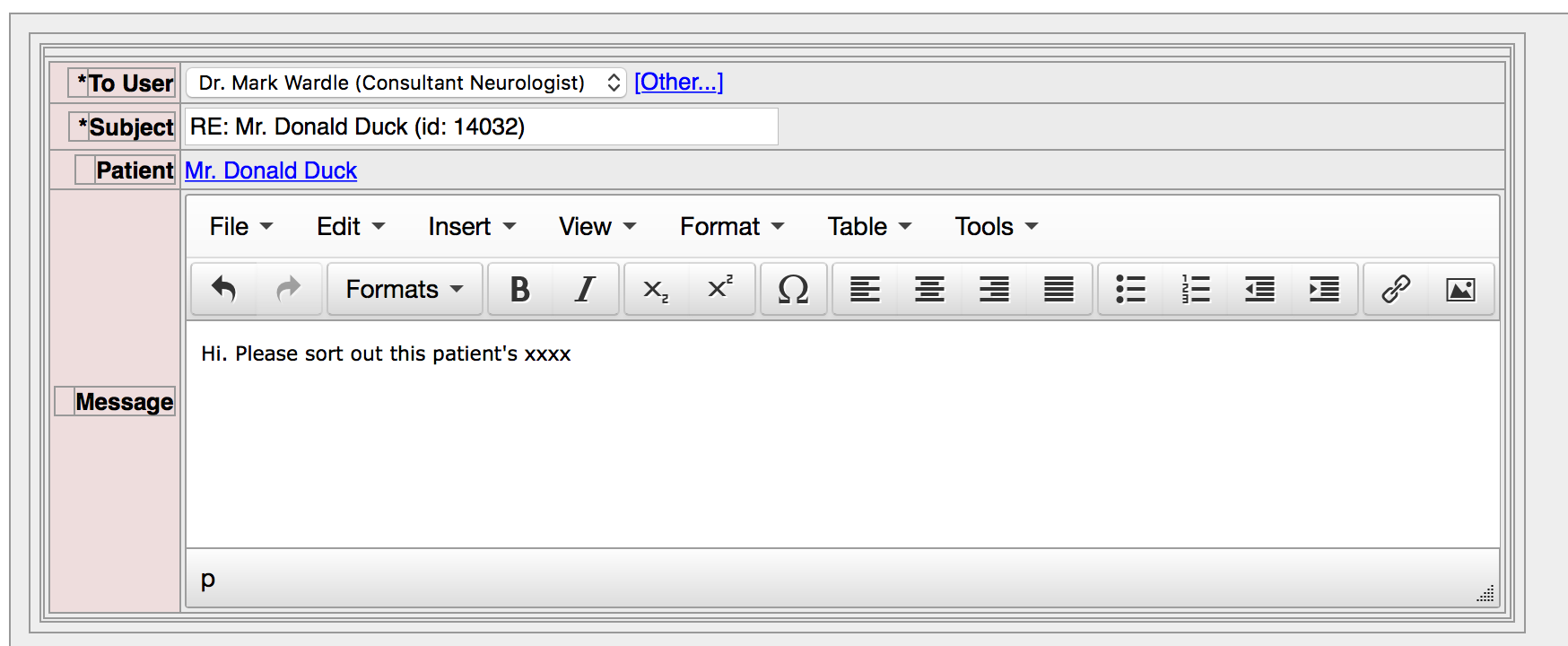Apply subscript formatting
This screenshot has height=646, width=1568.
pos(656,289)
